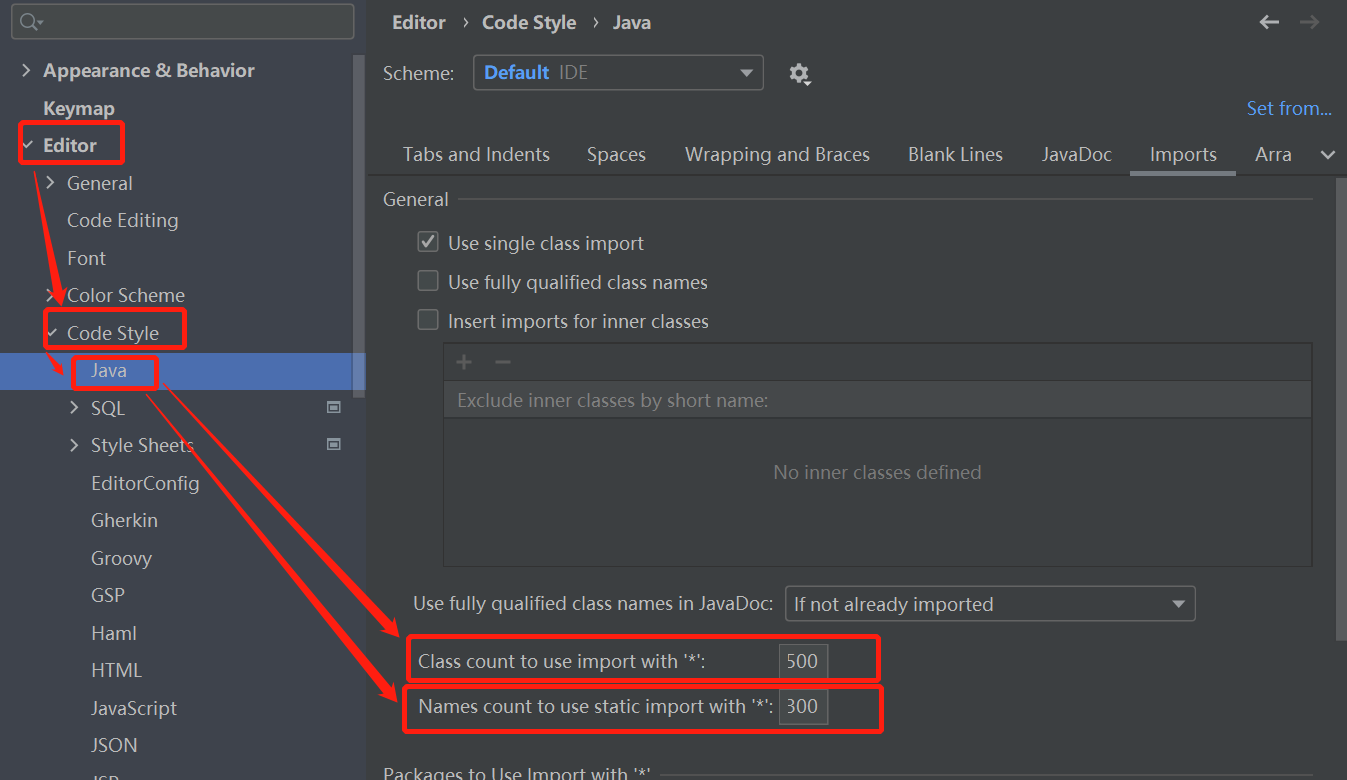This screenshot has width=1347, height=780.
Task: Click the settings tree vertical scrollbar
Action: 360,225
